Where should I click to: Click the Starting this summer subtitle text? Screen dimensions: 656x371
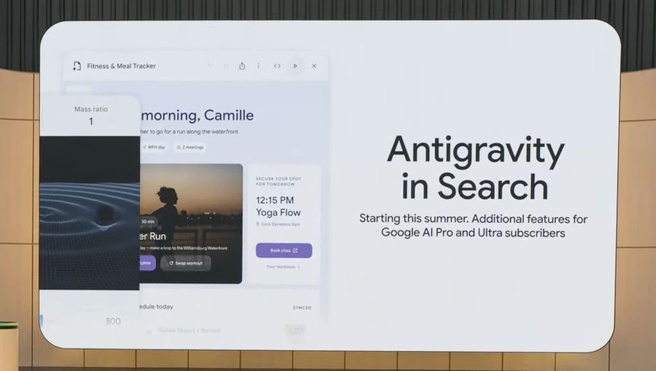[x=473, y=226]
